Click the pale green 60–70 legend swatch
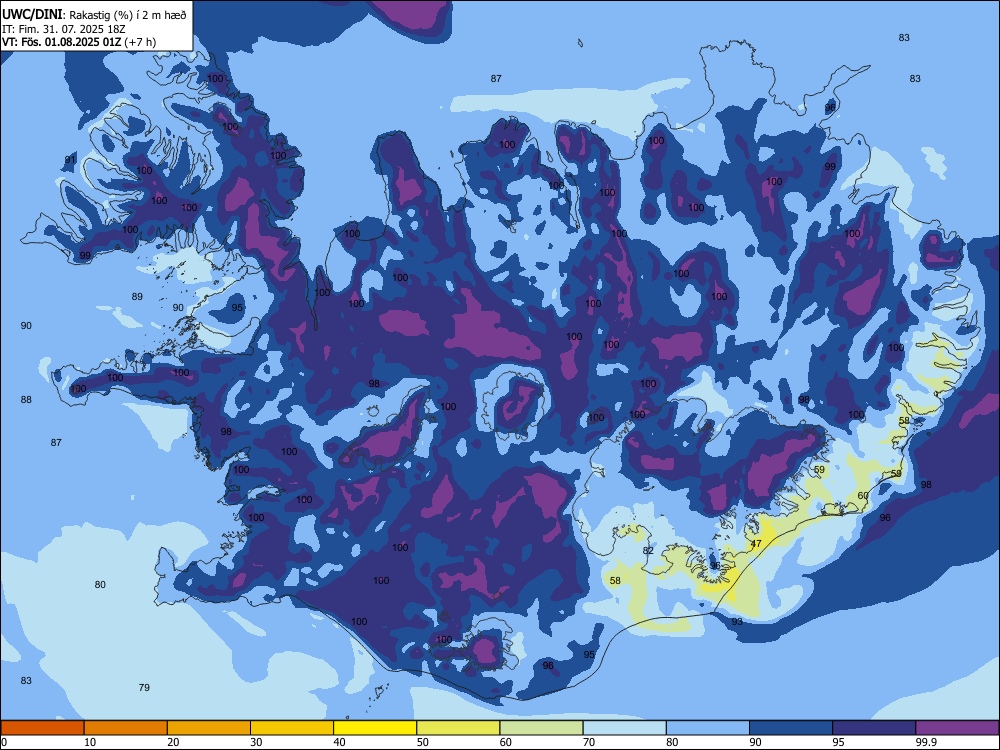This screenshot has width=1000, height=750. 541,728
